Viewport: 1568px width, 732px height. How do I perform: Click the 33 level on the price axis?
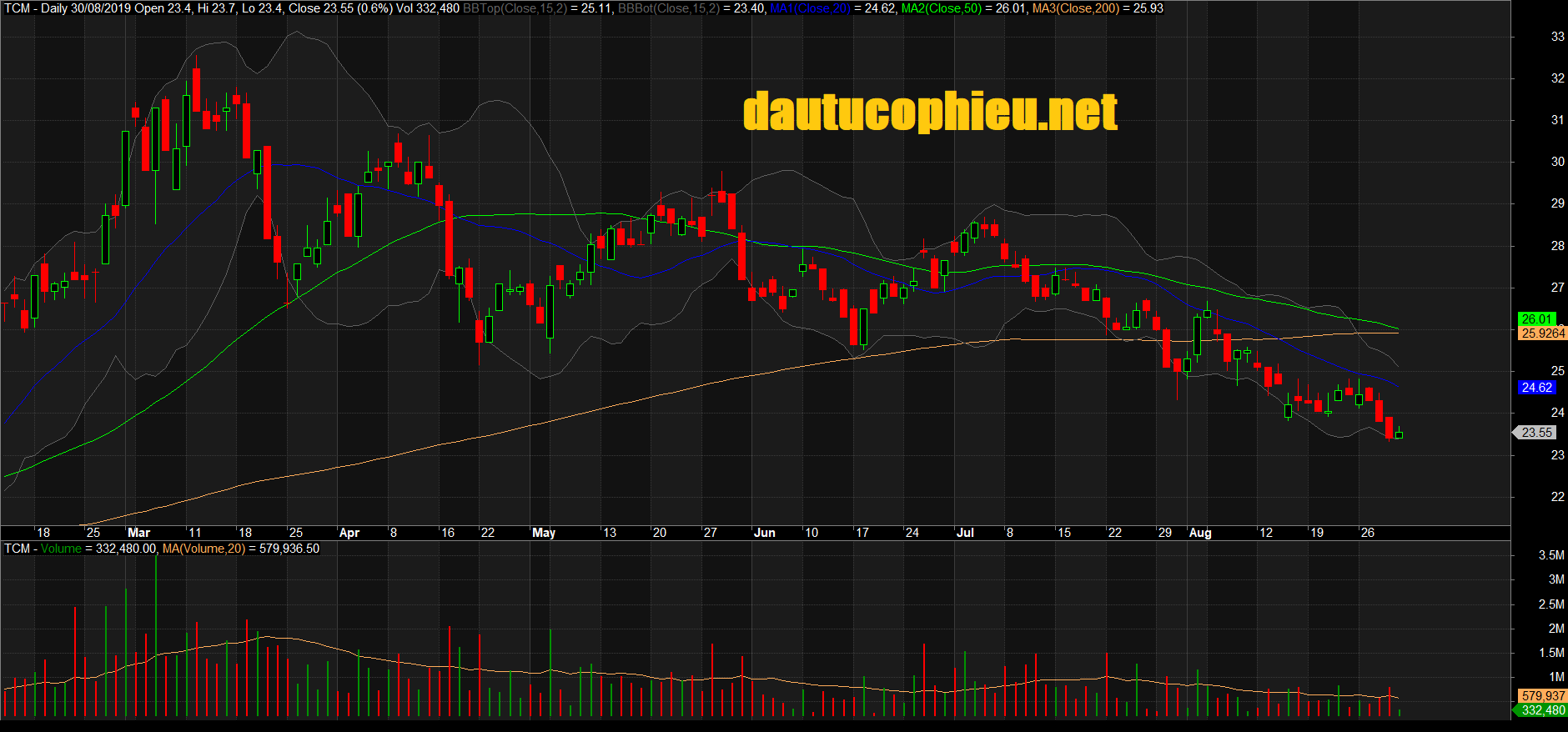pyautogui.click(x=1557, y=37)
